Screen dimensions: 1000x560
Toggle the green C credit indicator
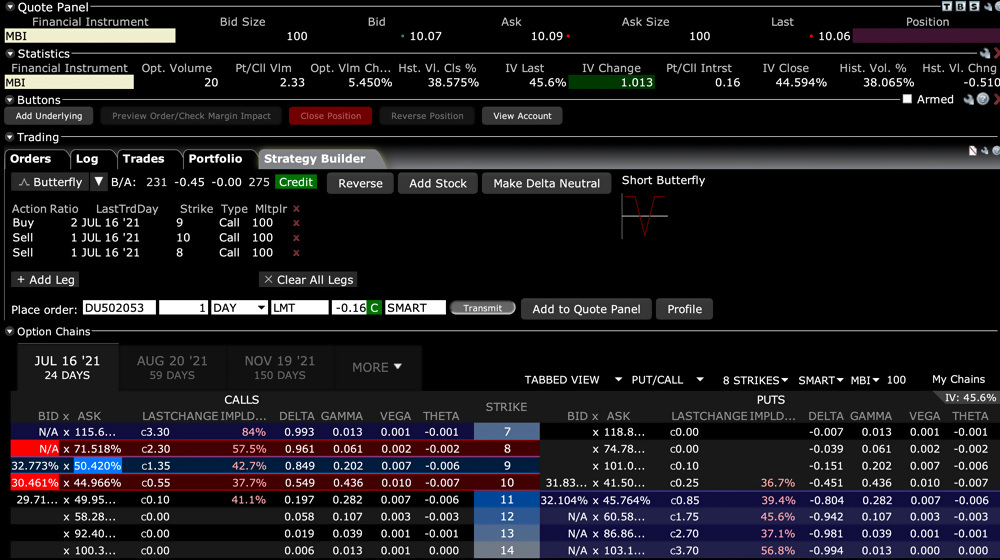[374, 308]
